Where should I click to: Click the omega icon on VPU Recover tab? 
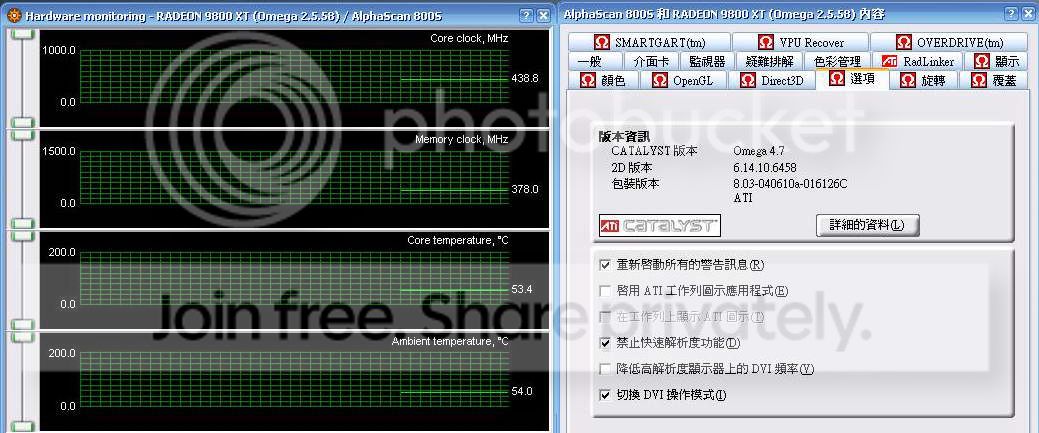tap(765, 43)
